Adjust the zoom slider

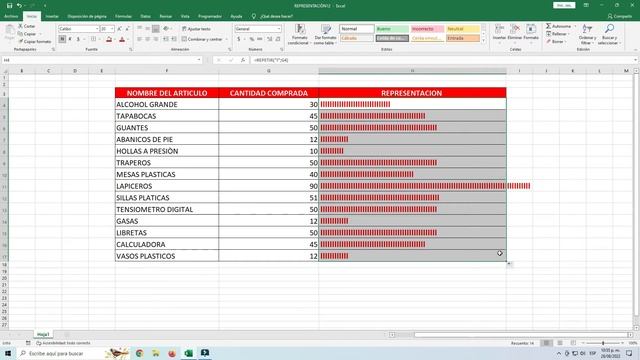pyautogui.click(x=603, y=343)
